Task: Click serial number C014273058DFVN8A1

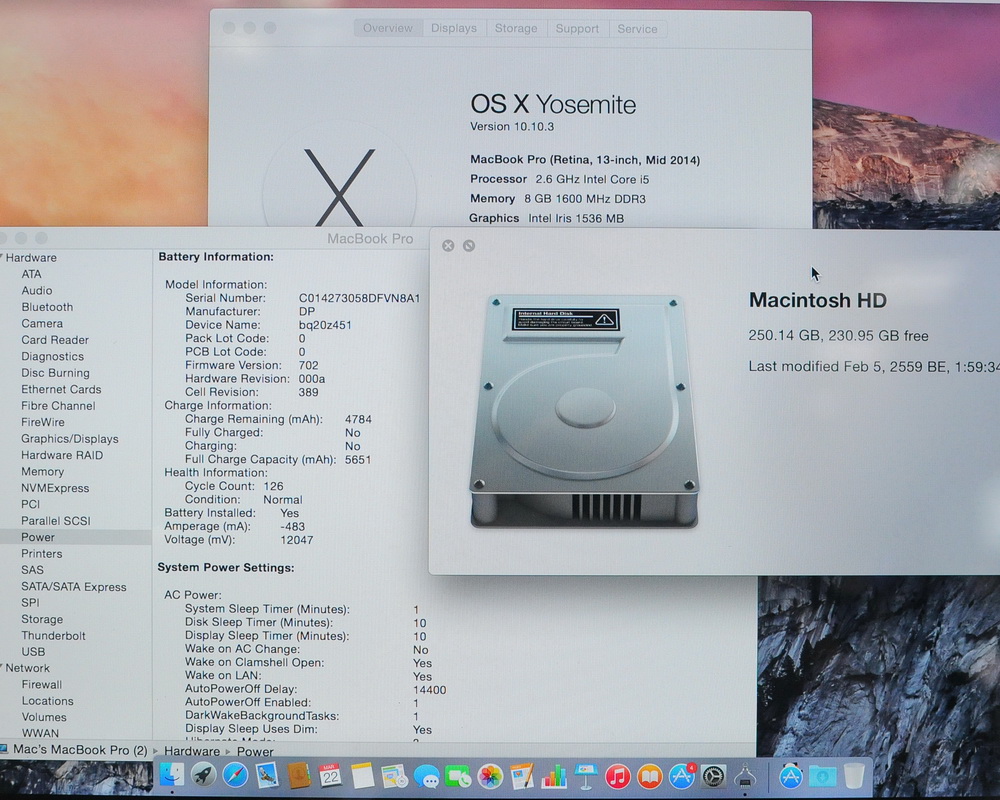Action: [359, 298]
